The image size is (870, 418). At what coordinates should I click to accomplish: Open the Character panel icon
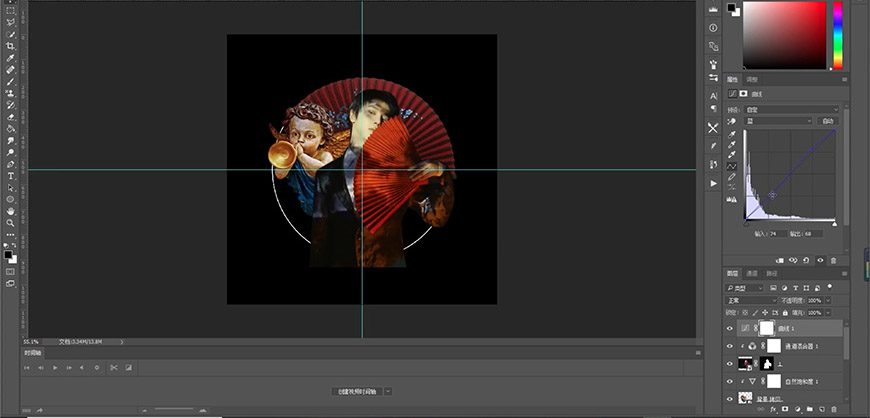point(713,96)
